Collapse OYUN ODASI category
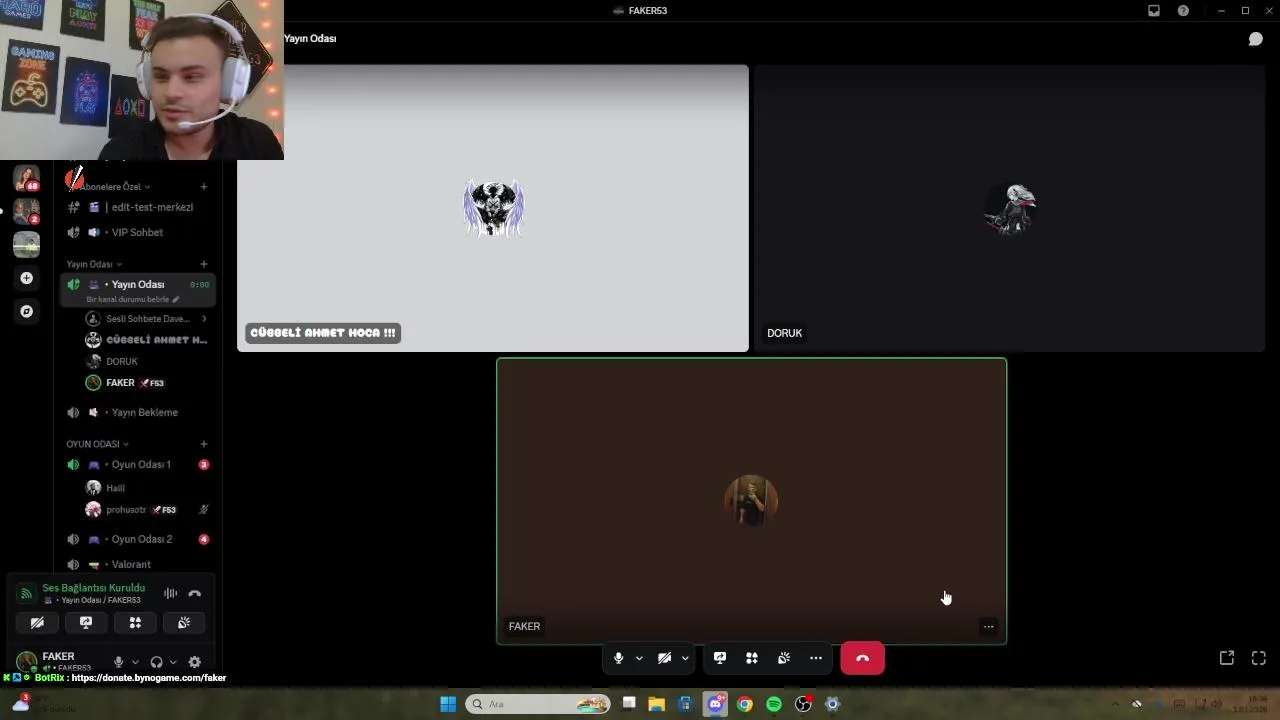The height and width of the screenshot is (720, 1280). tap(97, 444)
